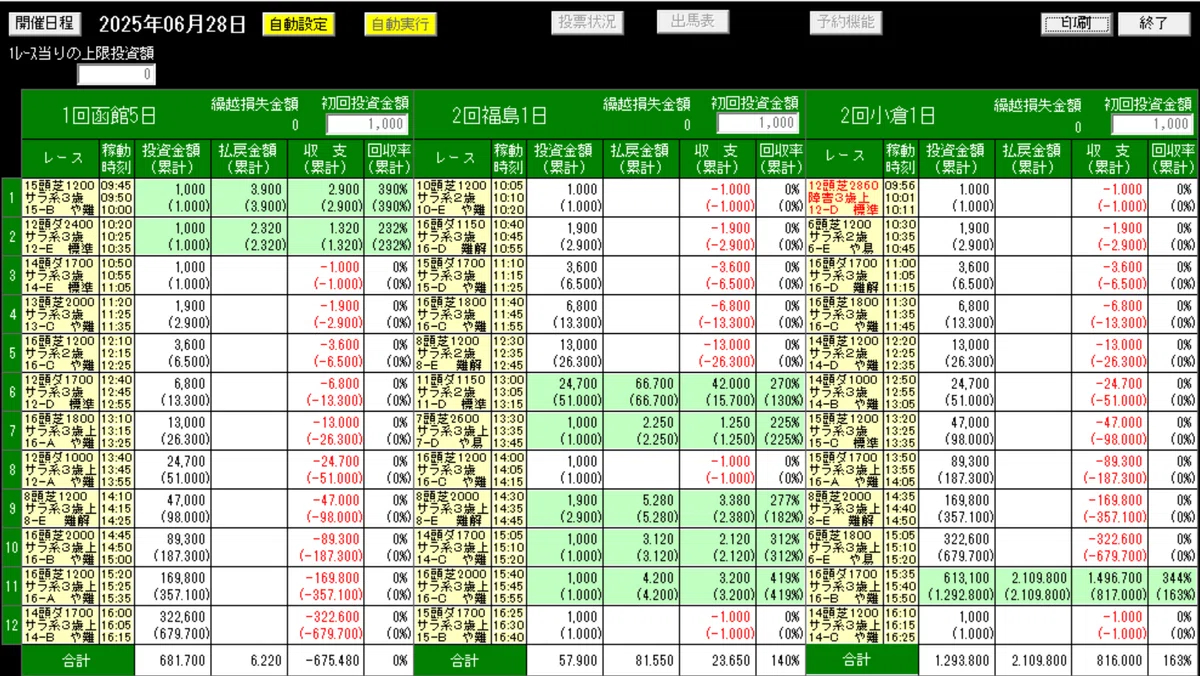
Task: Select the 初回投資金額 field for 2回小倉1日
Action: pyautogui.click(x=1151, y=124)
